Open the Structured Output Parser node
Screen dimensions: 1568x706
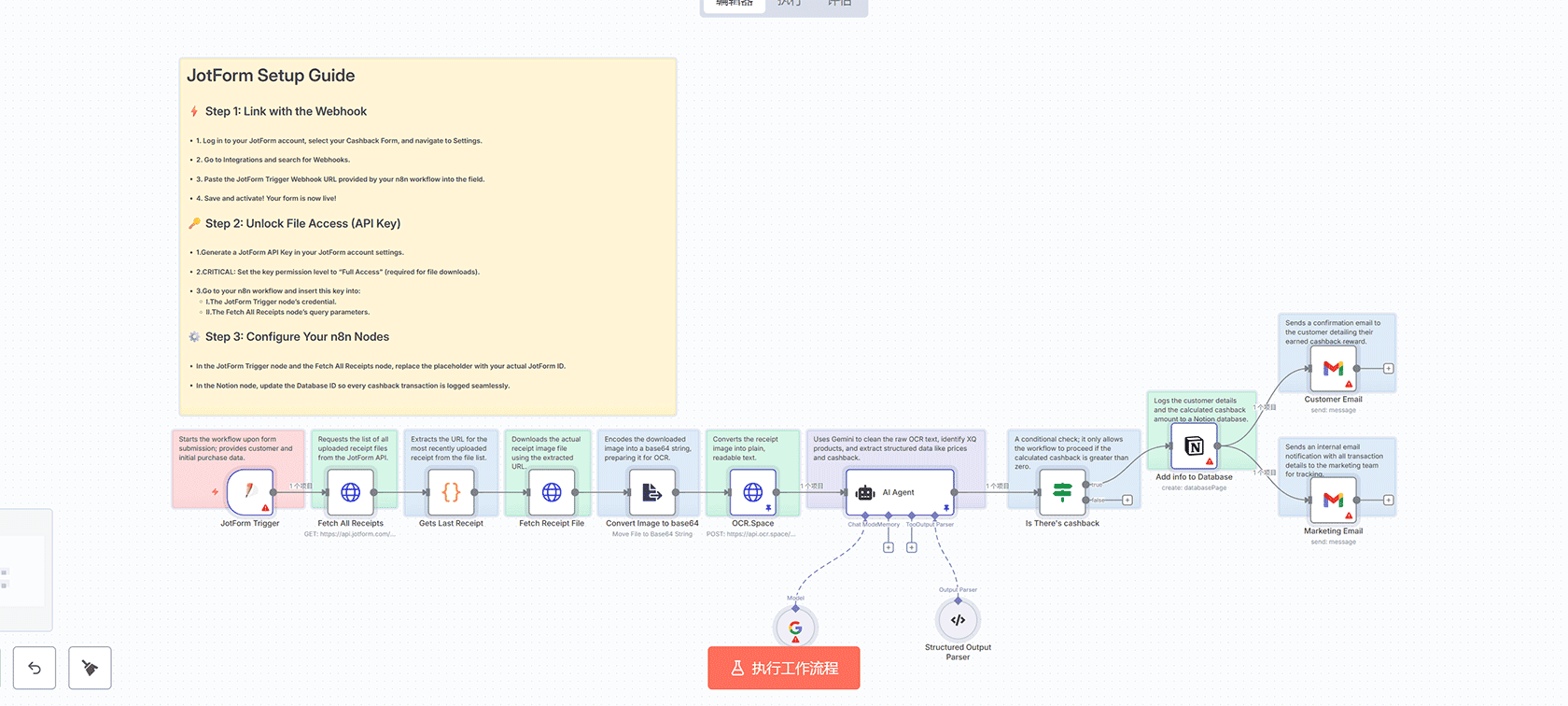(x=958, y=620)
